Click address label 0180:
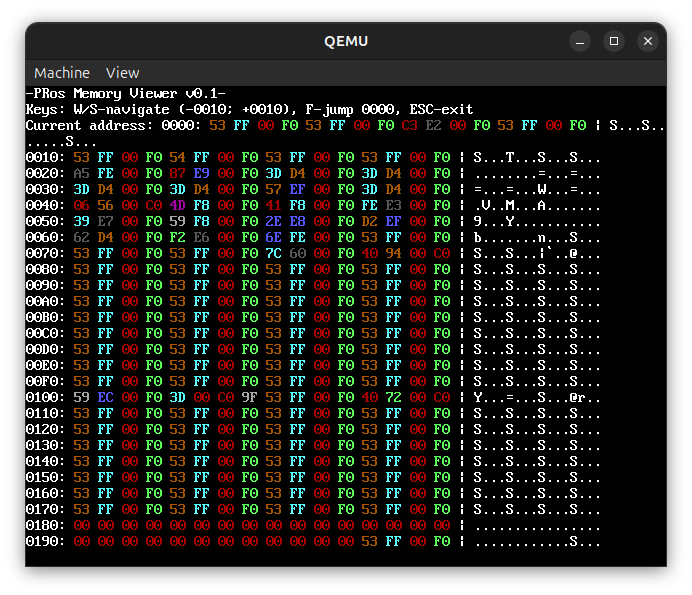This screenshot has width=692, height=595. [45, 525]
